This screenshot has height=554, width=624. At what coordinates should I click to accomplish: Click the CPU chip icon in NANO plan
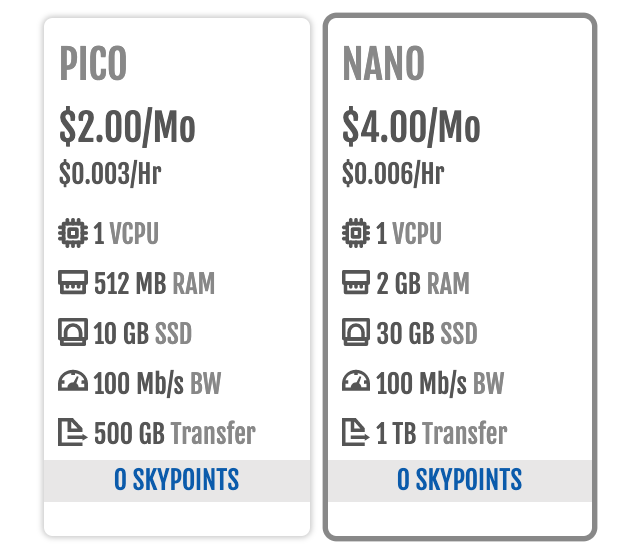[356, 233]
